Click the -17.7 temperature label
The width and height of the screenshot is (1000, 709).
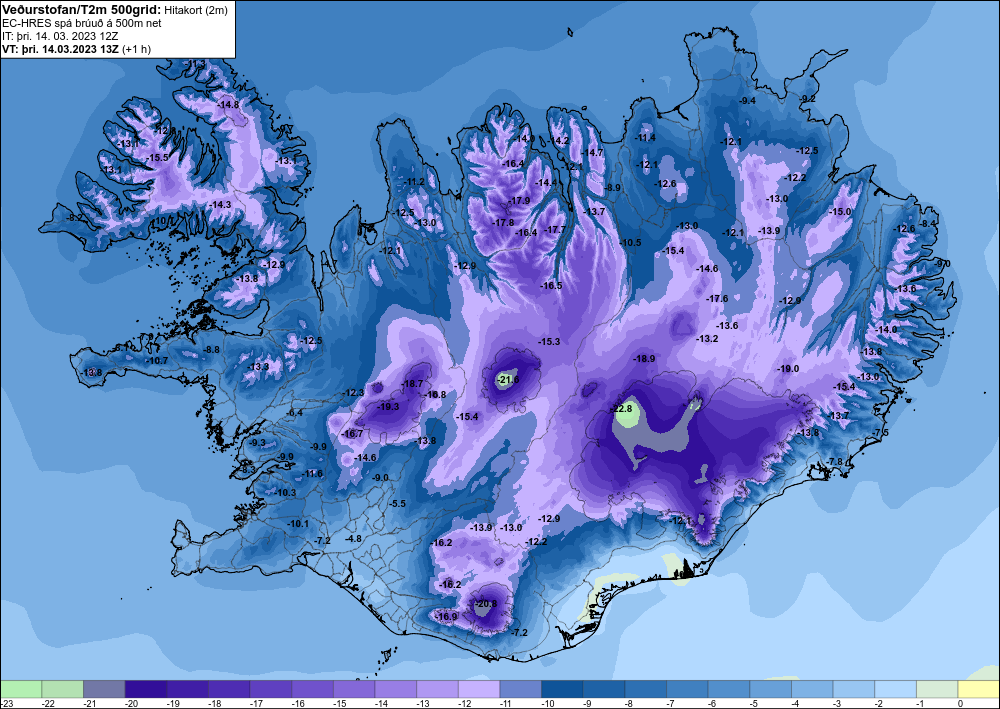pos(555,230)
